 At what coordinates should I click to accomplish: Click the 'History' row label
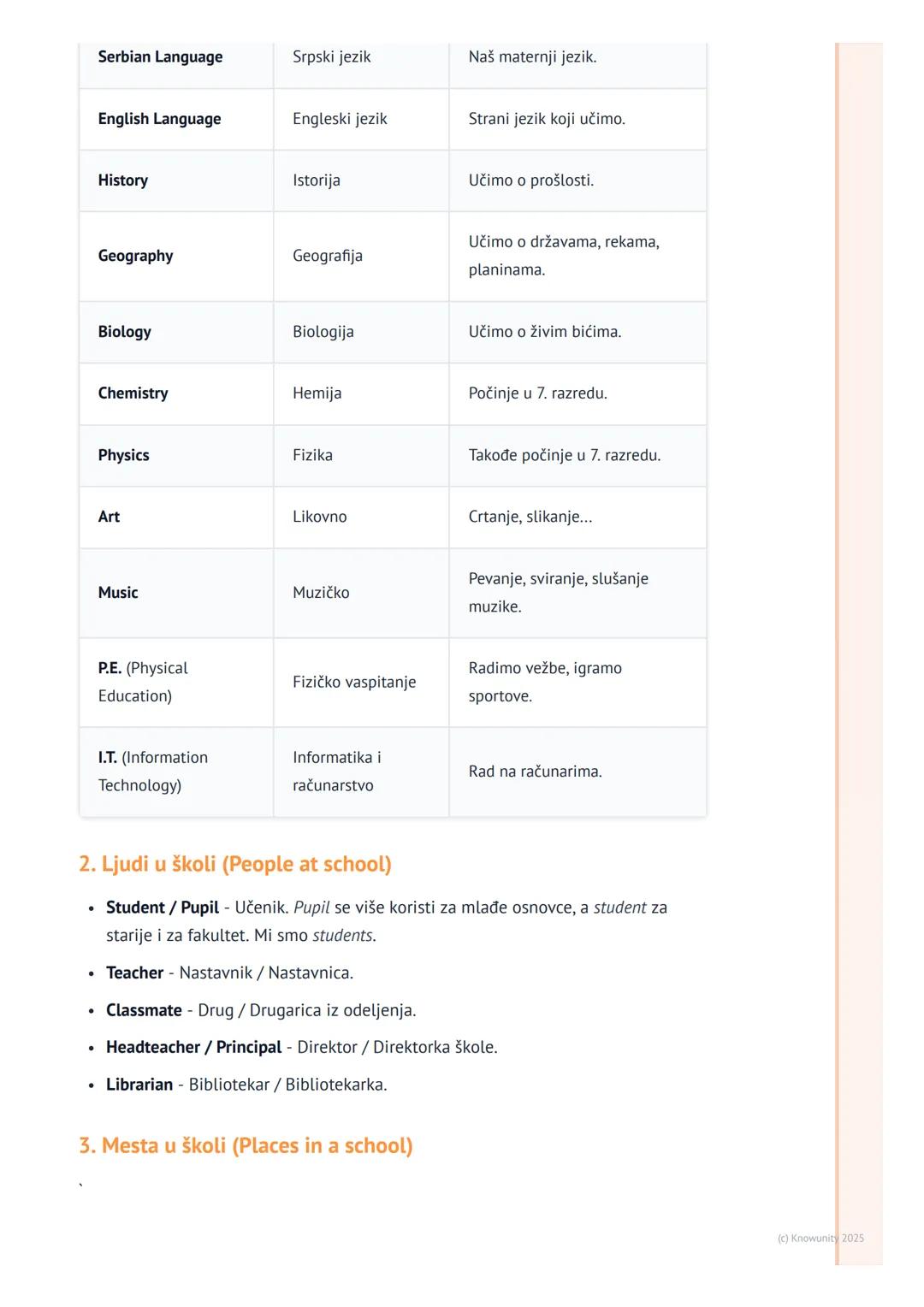[123, 180]
